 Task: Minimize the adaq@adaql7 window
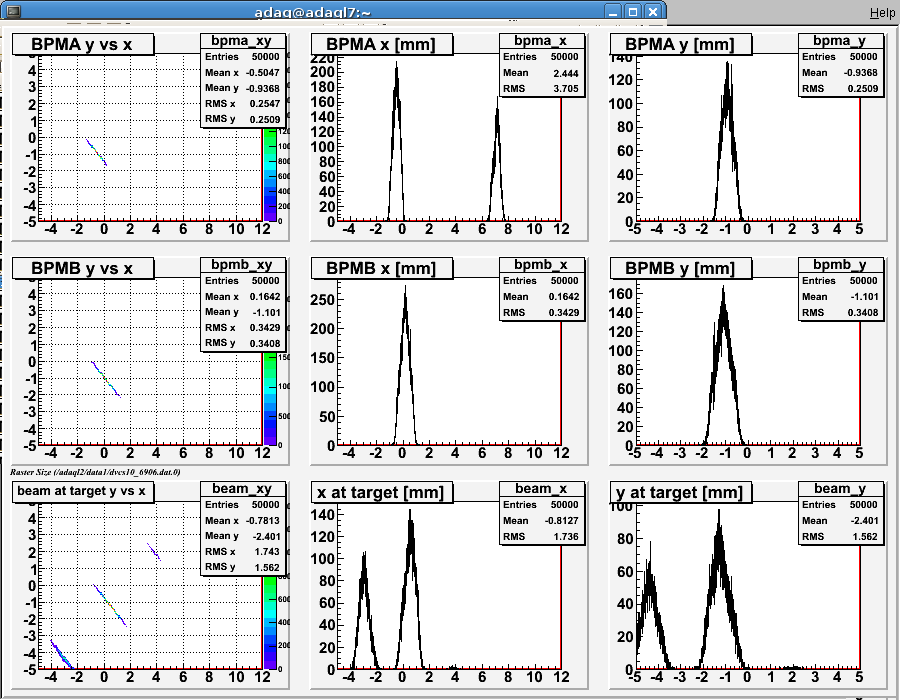(x=614, y=11)
